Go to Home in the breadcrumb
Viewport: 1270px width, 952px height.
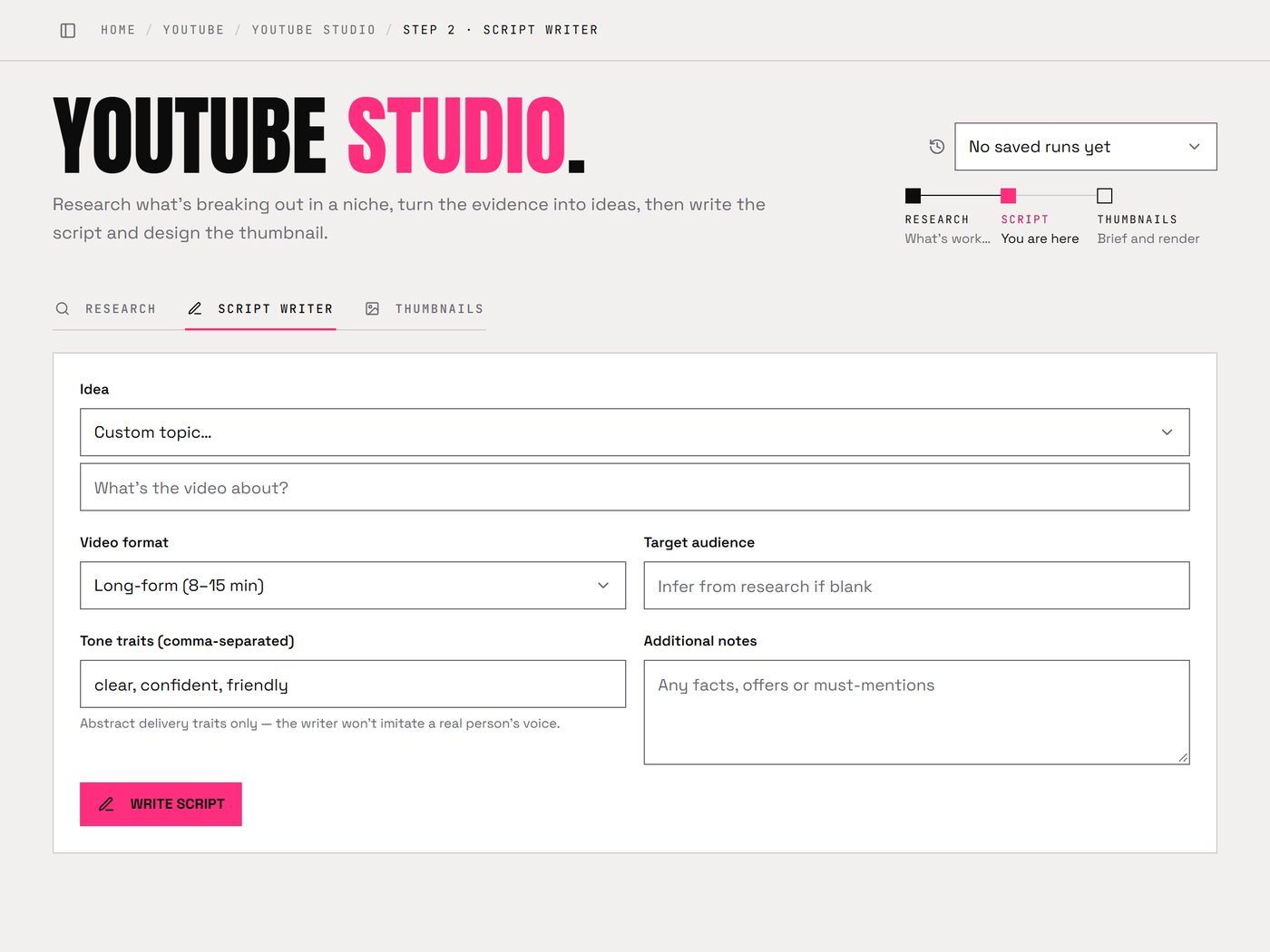(x=118, y=30)
